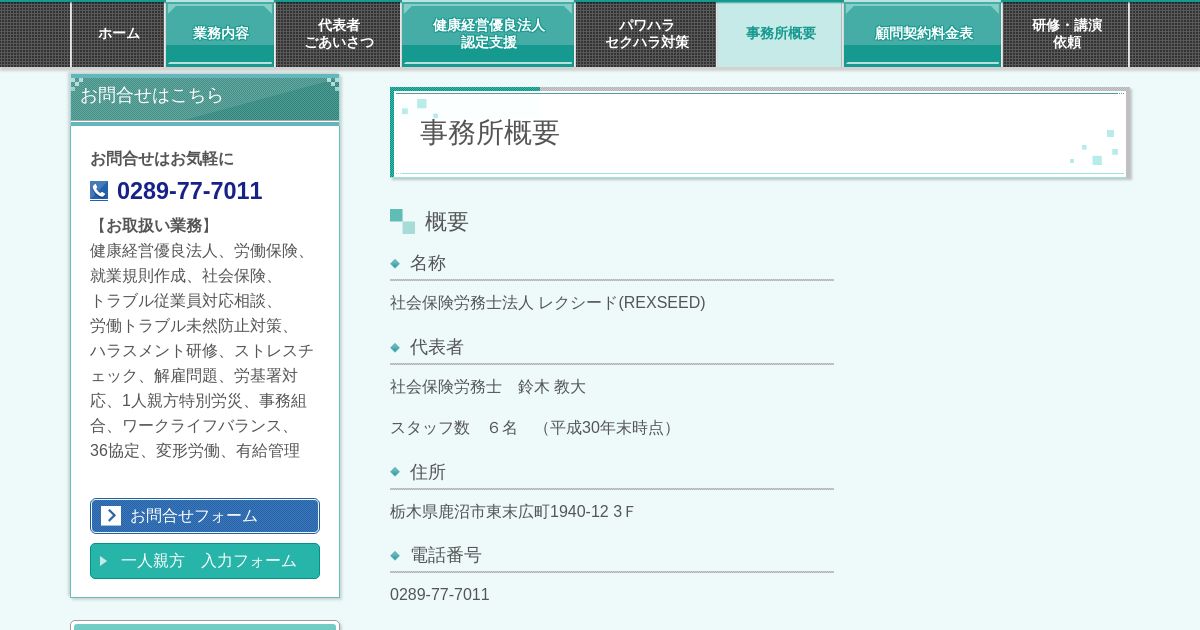
Task: Click the お問合せはお気軽に text
Action: 162,159
